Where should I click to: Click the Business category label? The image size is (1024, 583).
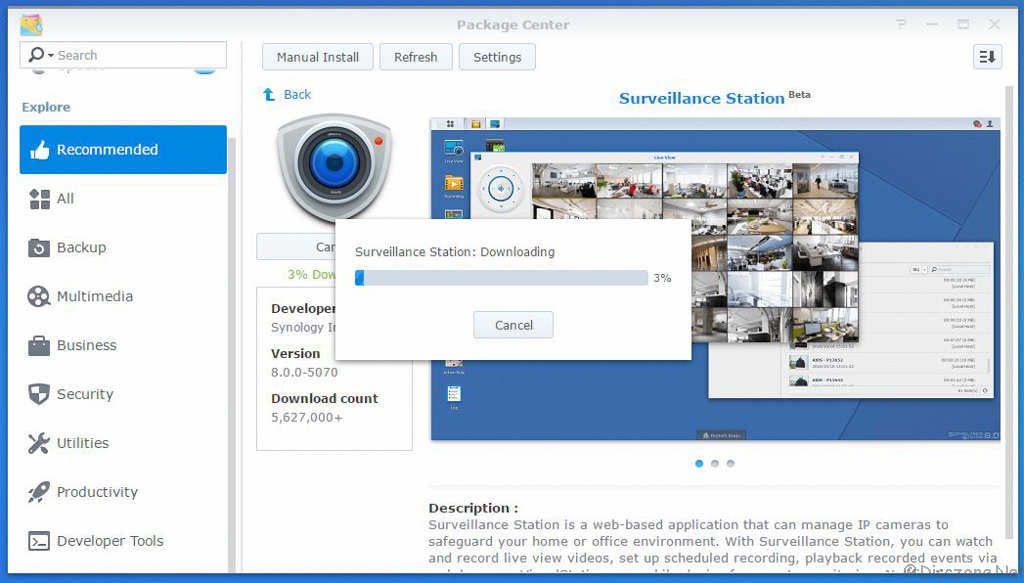[x=86, y=345]
